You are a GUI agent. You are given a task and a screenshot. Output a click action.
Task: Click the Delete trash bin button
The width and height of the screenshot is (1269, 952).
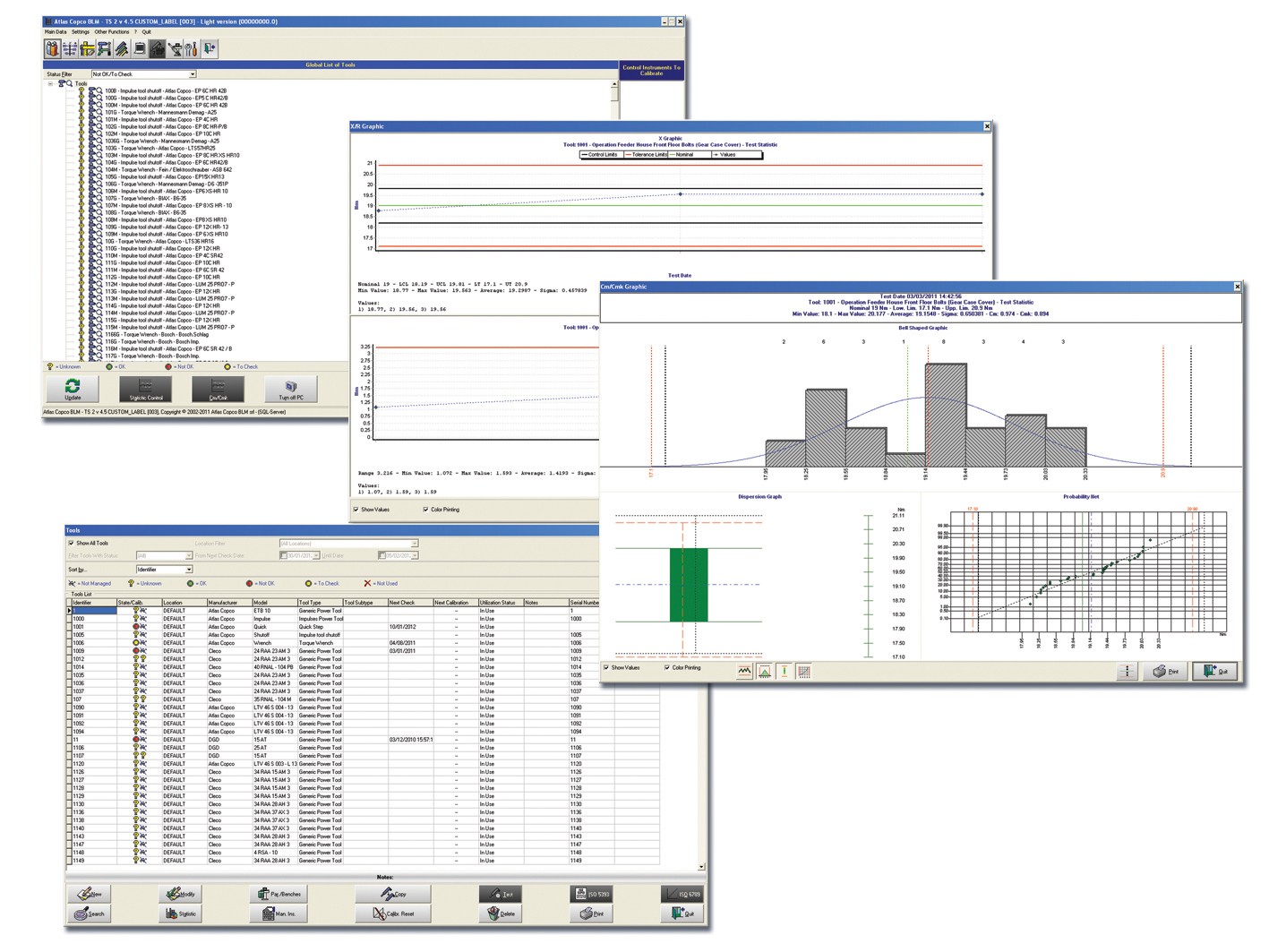tap(502, 913)
